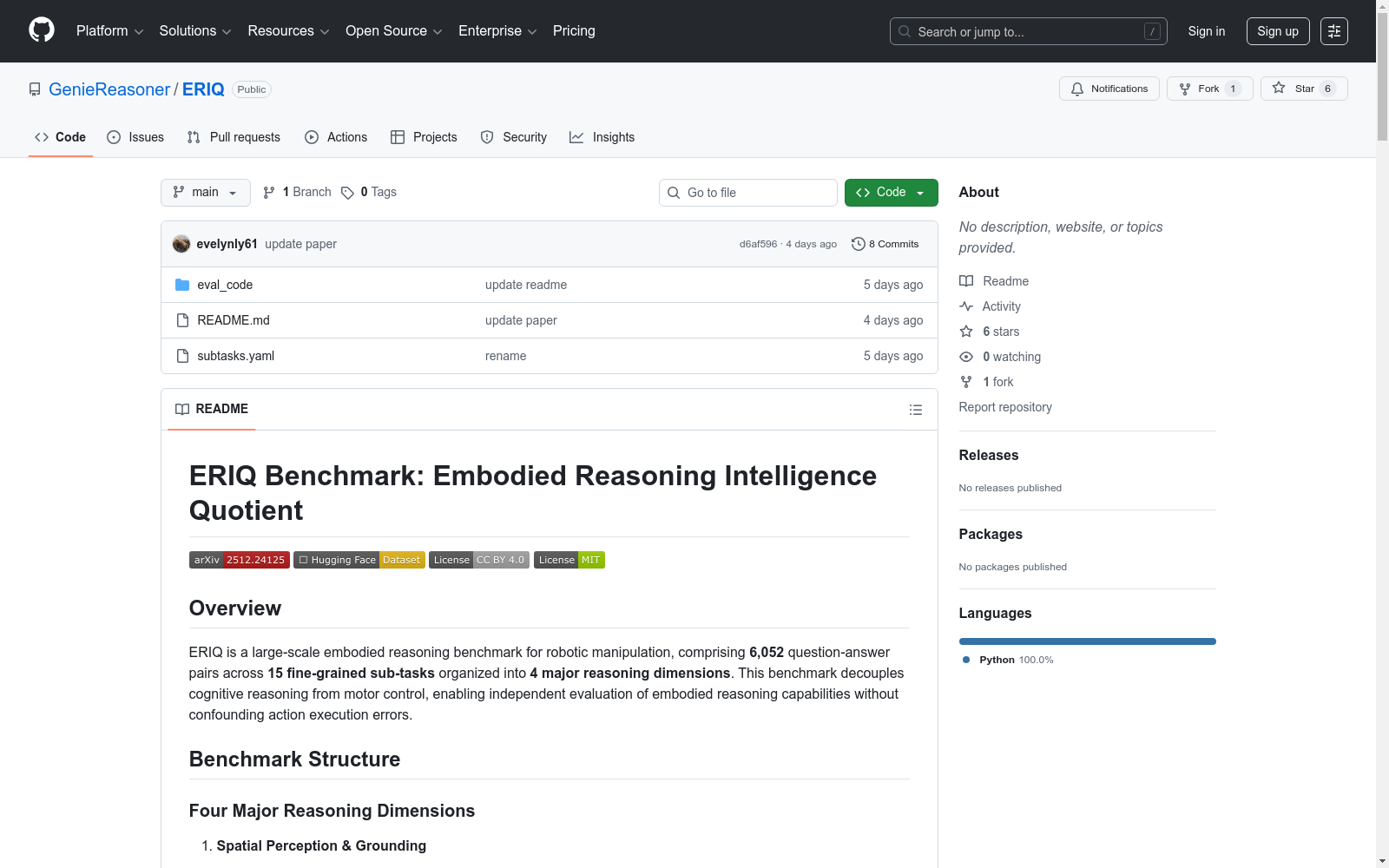Click the fork icon beside 1 fork

(x=966, y=382)
